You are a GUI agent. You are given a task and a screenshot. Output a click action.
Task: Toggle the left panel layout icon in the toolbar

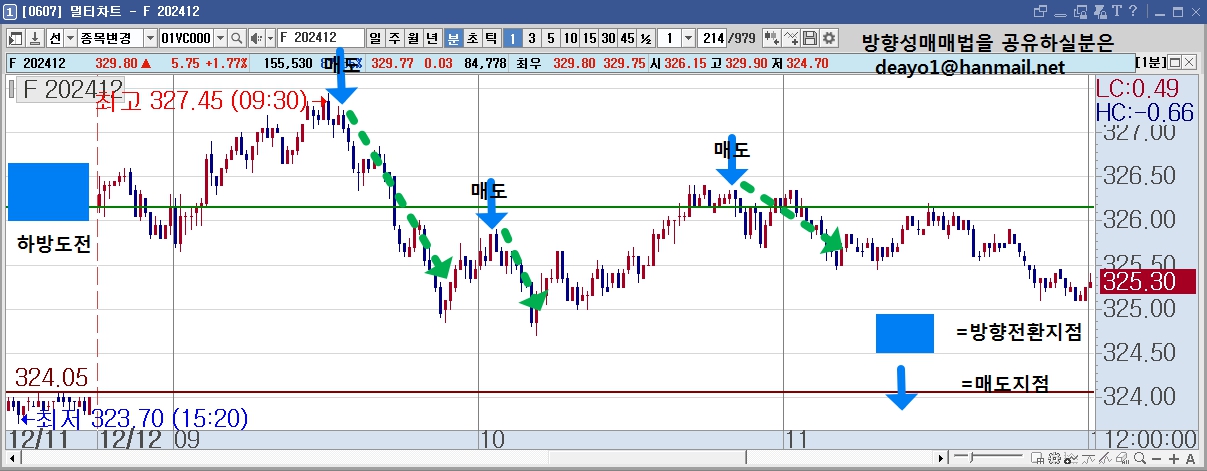(x=15, y=38)
